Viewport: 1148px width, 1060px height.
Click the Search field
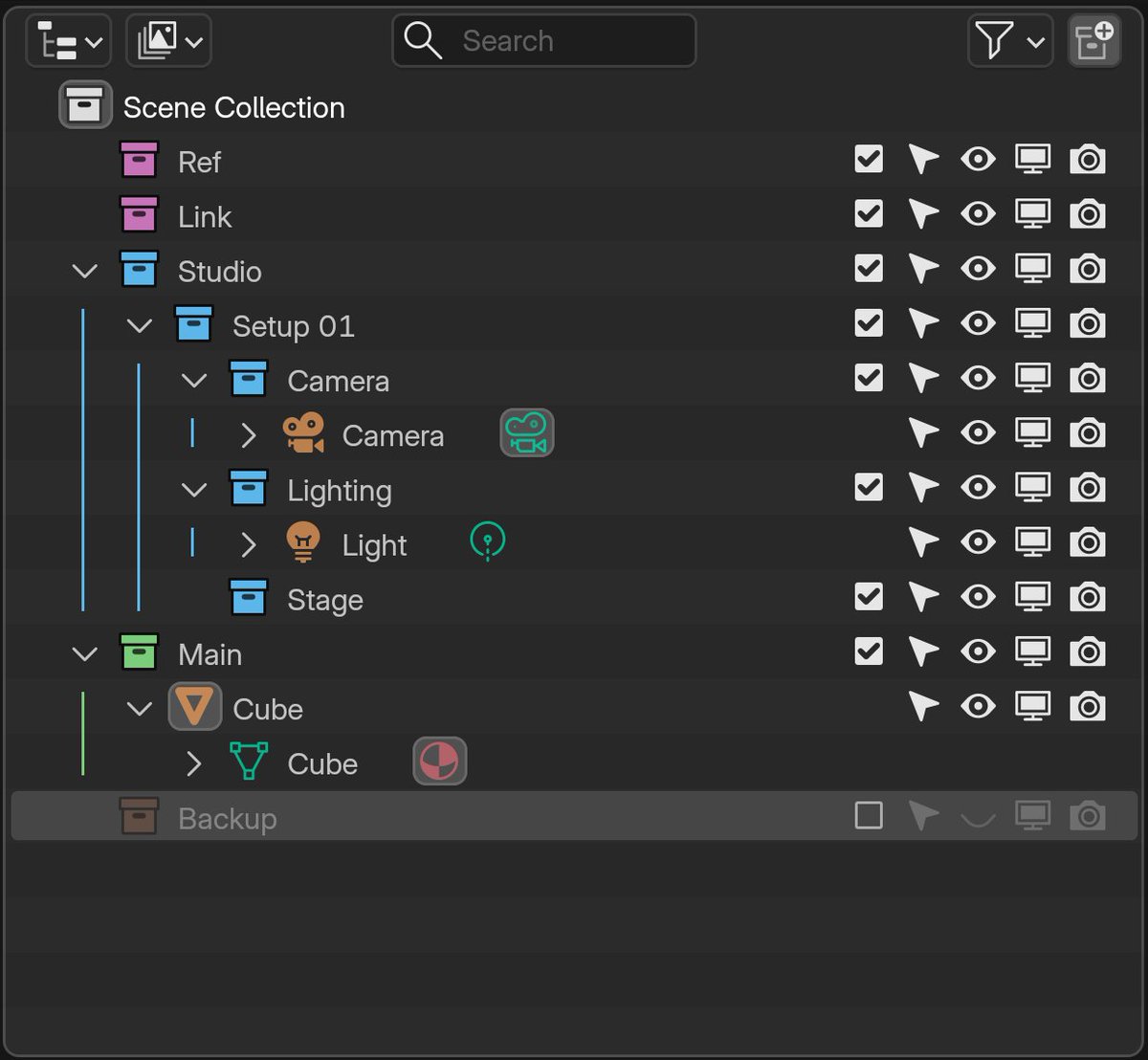pyautogui.click(x=544, y=41)
